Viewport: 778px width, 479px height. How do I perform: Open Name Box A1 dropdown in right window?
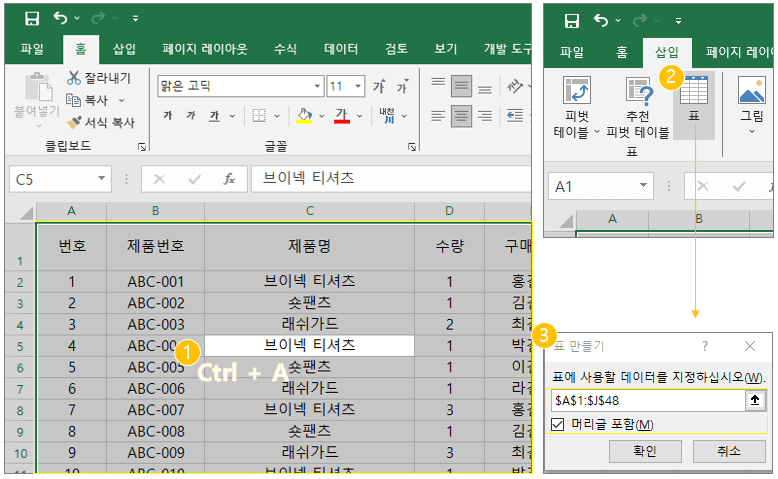[x=644, y=185]
